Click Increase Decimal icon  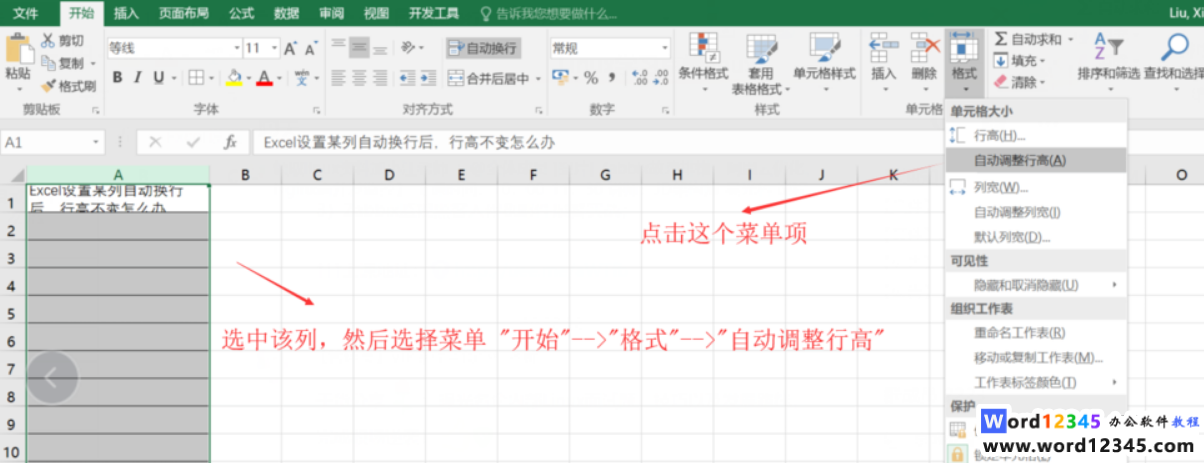tap(639, 77)
